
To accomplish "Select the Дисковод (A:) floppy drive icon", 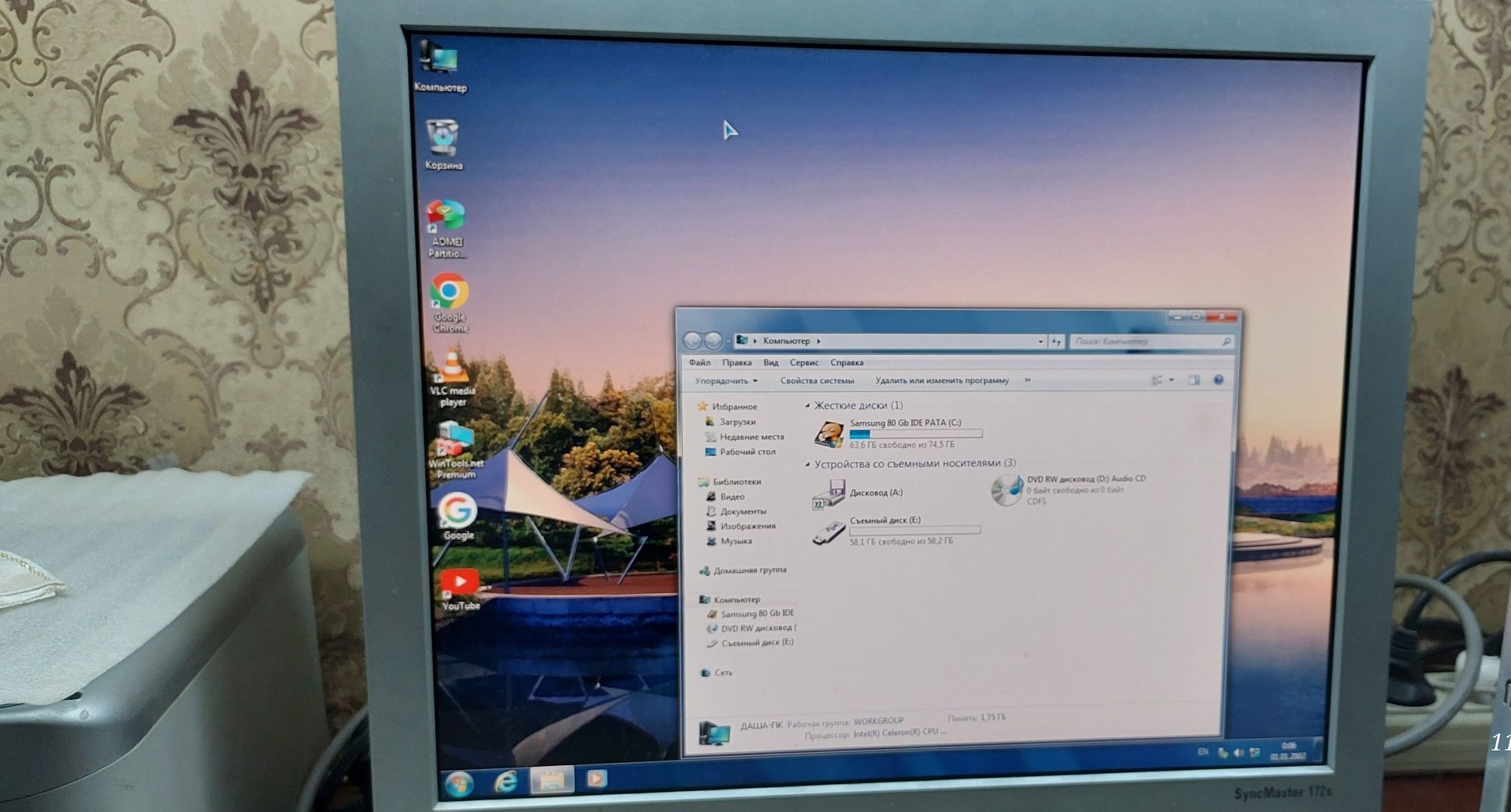I will (x=829, y=493).
